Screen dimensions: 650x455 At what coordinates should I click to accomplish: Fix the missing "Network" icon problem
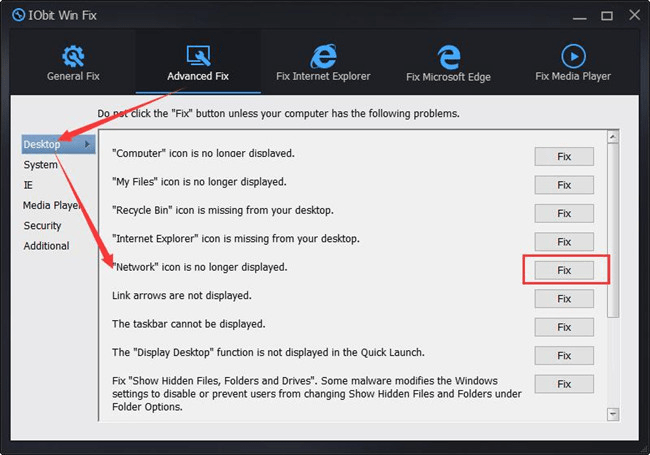click(564, 270)
